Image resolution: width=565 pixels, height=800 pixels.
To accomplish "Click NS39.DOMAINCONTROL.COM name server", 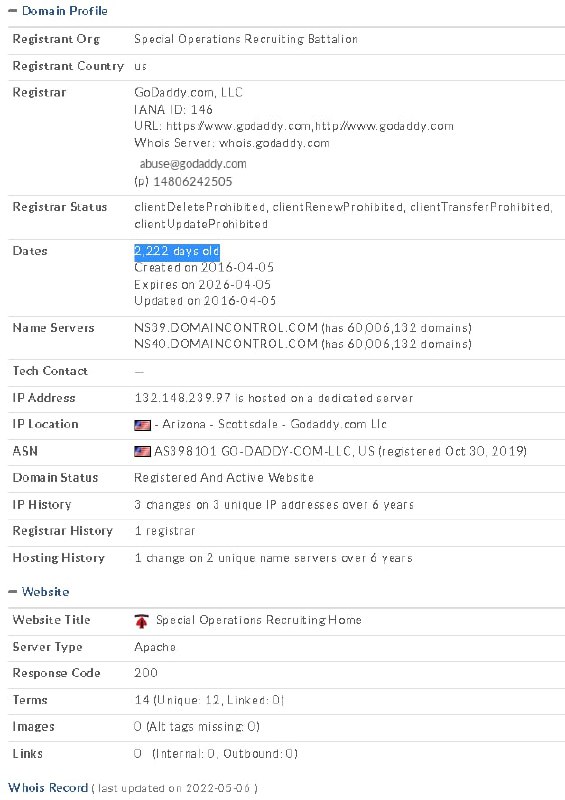I will click(226, 328).
